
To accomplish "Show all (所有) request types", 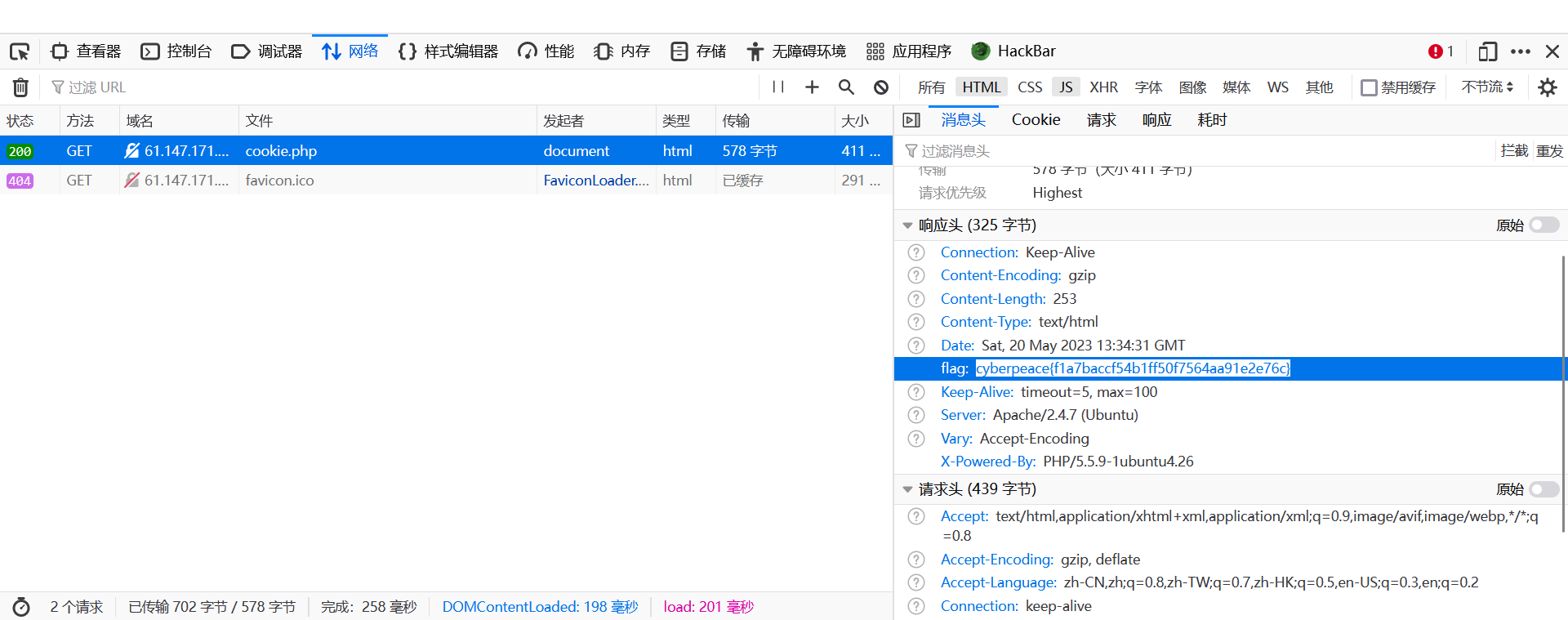I will [931, 87].
